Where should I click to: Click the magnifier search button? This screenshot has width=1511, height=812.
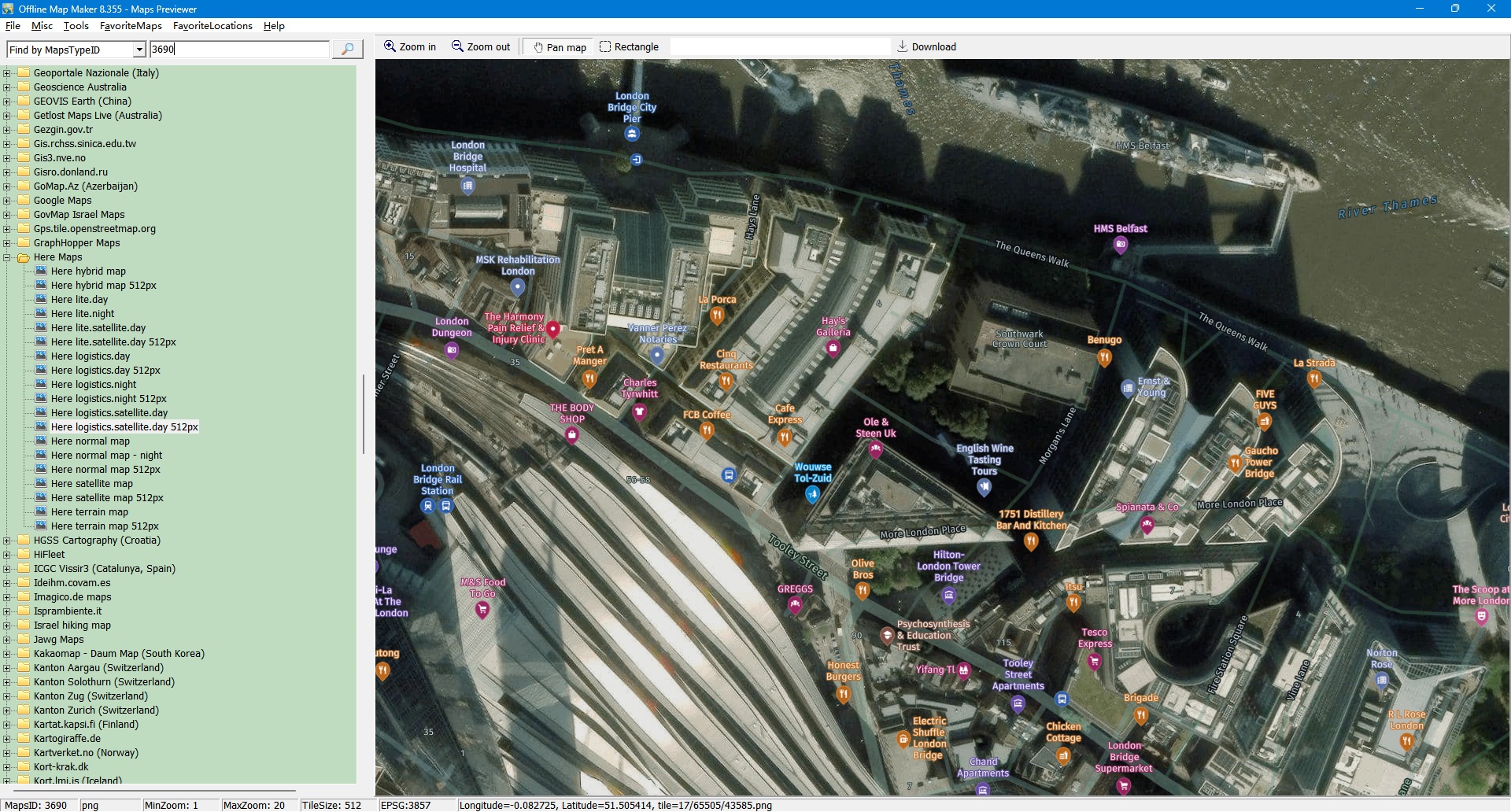tap(347, 50)
